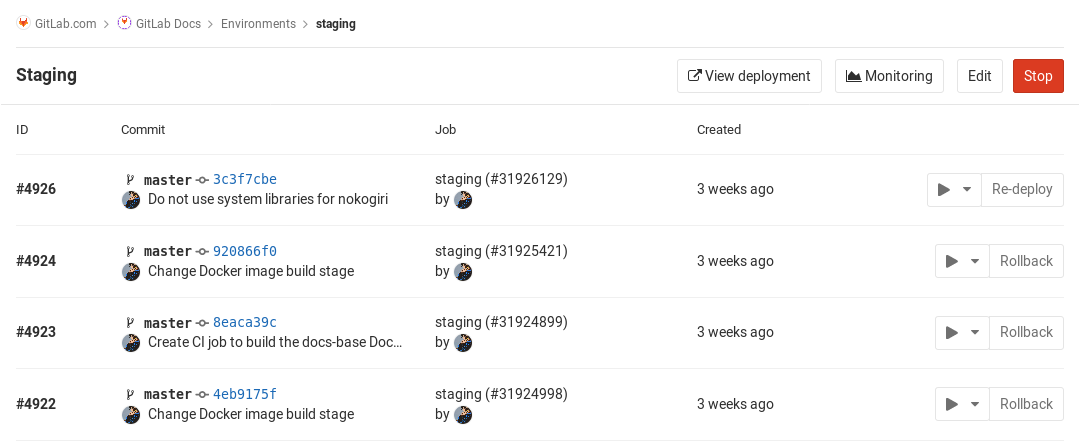Click author avatar beside nokogiri commit message
The height and width of the screenshot is (441, 1080).
(x=131, y=199)
